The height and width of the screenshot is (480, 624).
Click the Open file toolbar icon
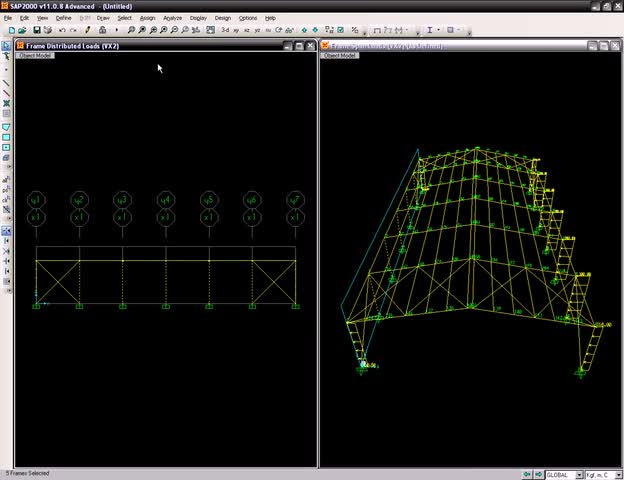pos(22,30)
